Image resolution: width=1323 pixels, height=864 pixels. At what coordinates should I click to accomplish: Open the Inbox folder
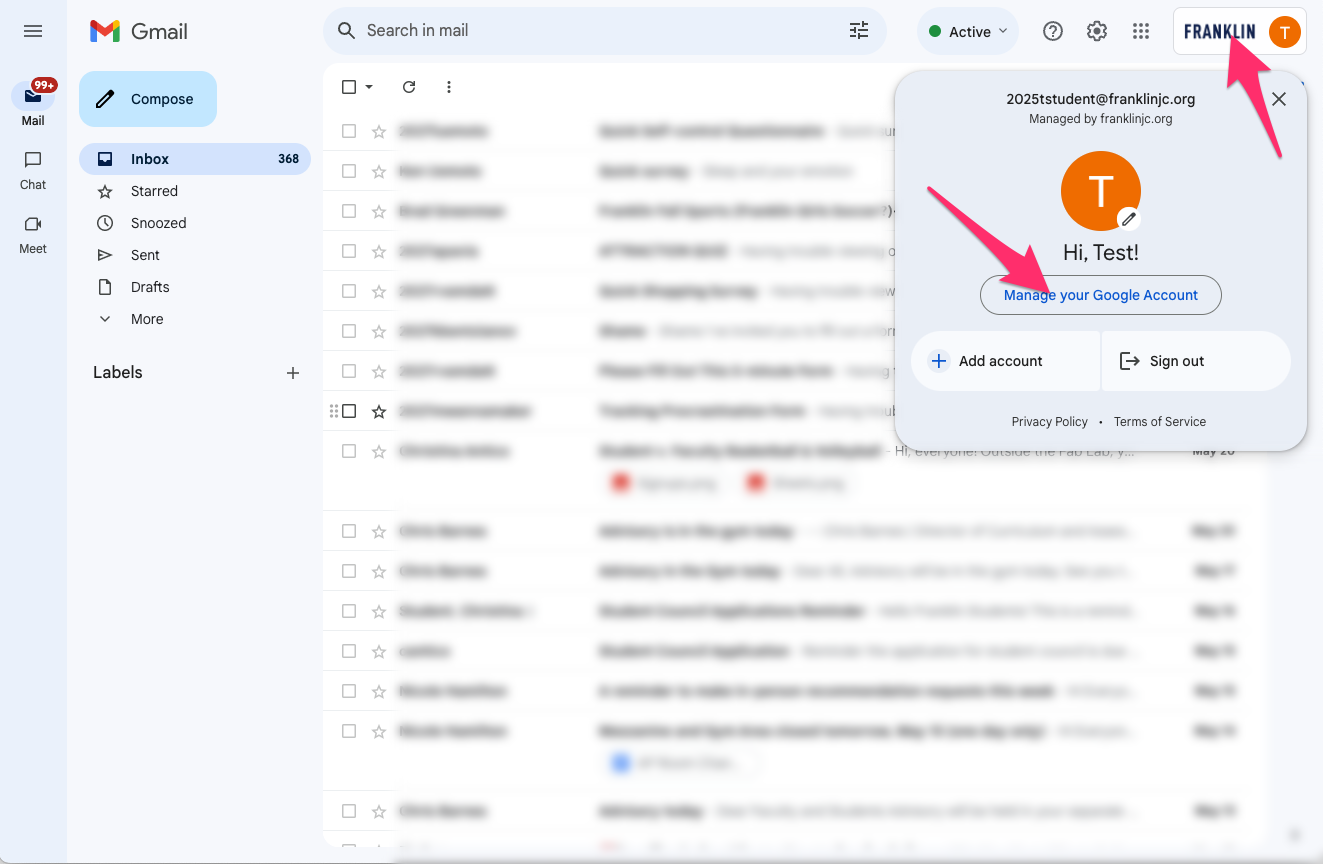point(195,159)
